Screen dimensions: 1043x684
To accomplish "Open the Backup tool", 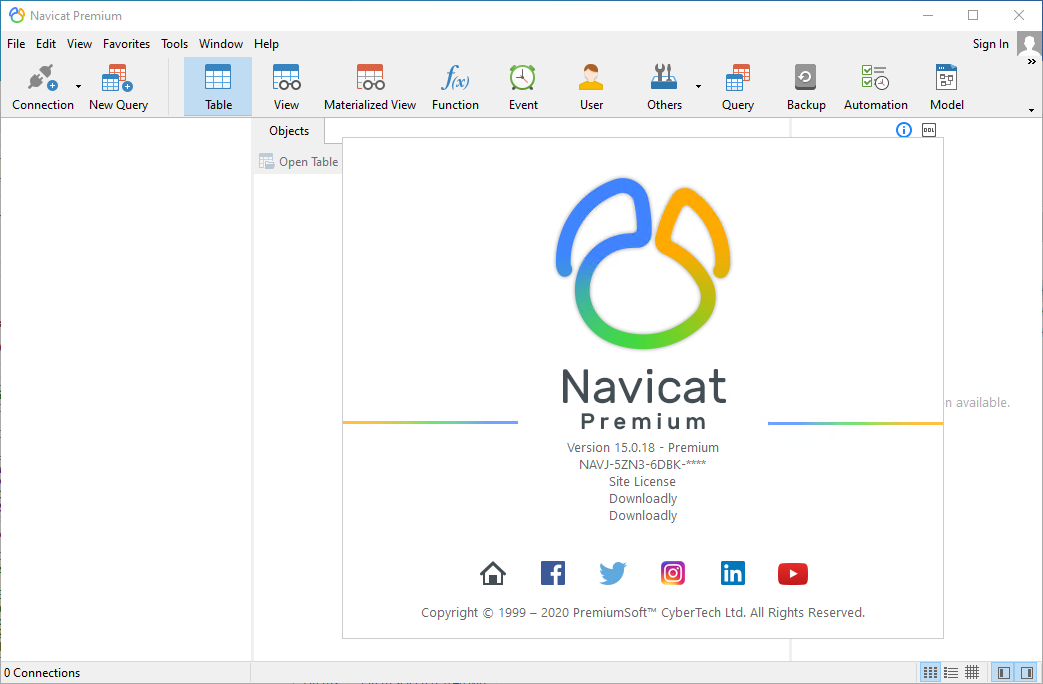I will 806,86.
